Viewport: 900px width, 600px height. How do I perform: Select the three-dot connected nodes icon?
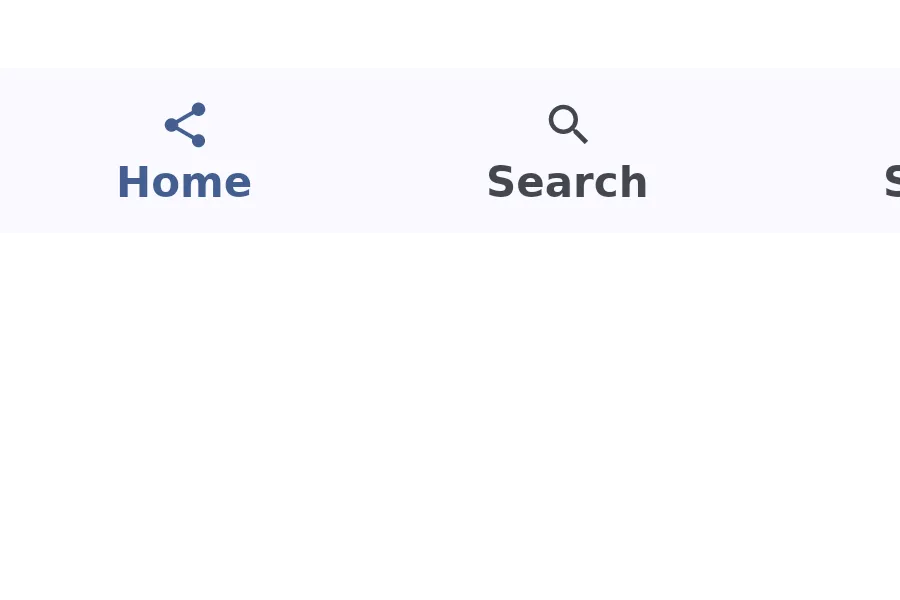click(x=185, y=125)
